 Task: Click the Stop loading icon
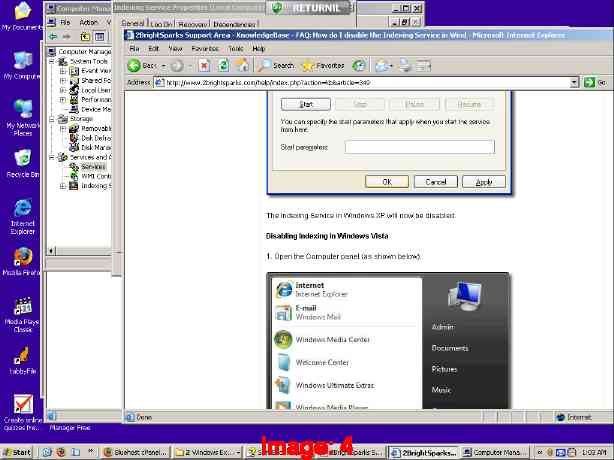tap(204, 66)
